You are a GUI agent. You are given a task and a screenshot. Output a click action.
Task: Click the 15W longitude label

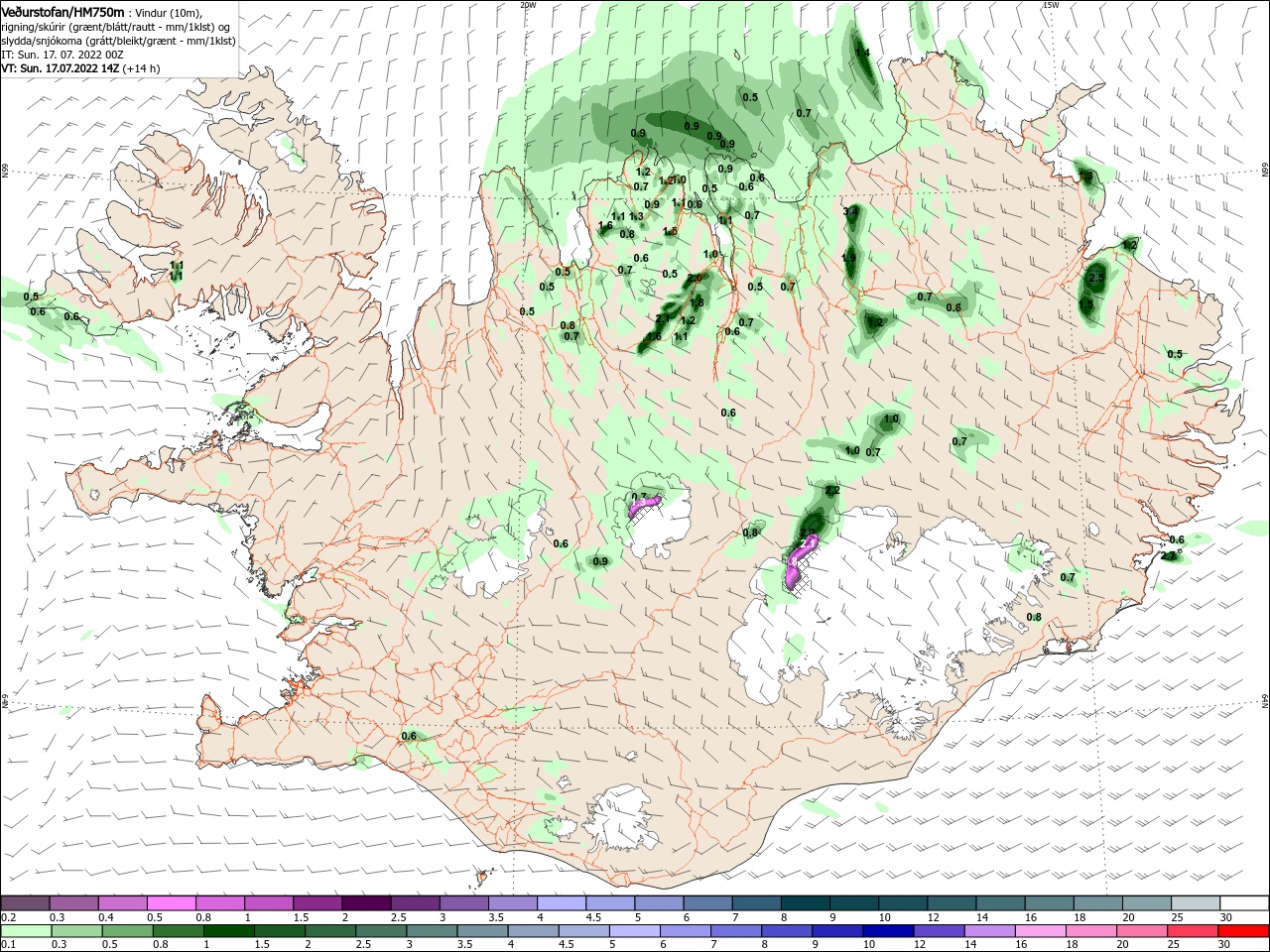(x=1051, y=5)
